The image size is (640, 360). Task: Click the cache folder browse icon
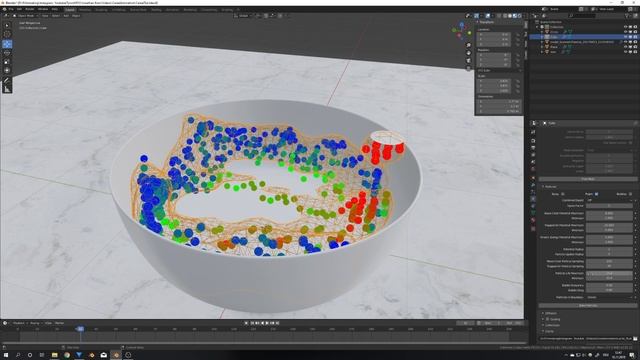pyautogui.click(x=635, y=338)
